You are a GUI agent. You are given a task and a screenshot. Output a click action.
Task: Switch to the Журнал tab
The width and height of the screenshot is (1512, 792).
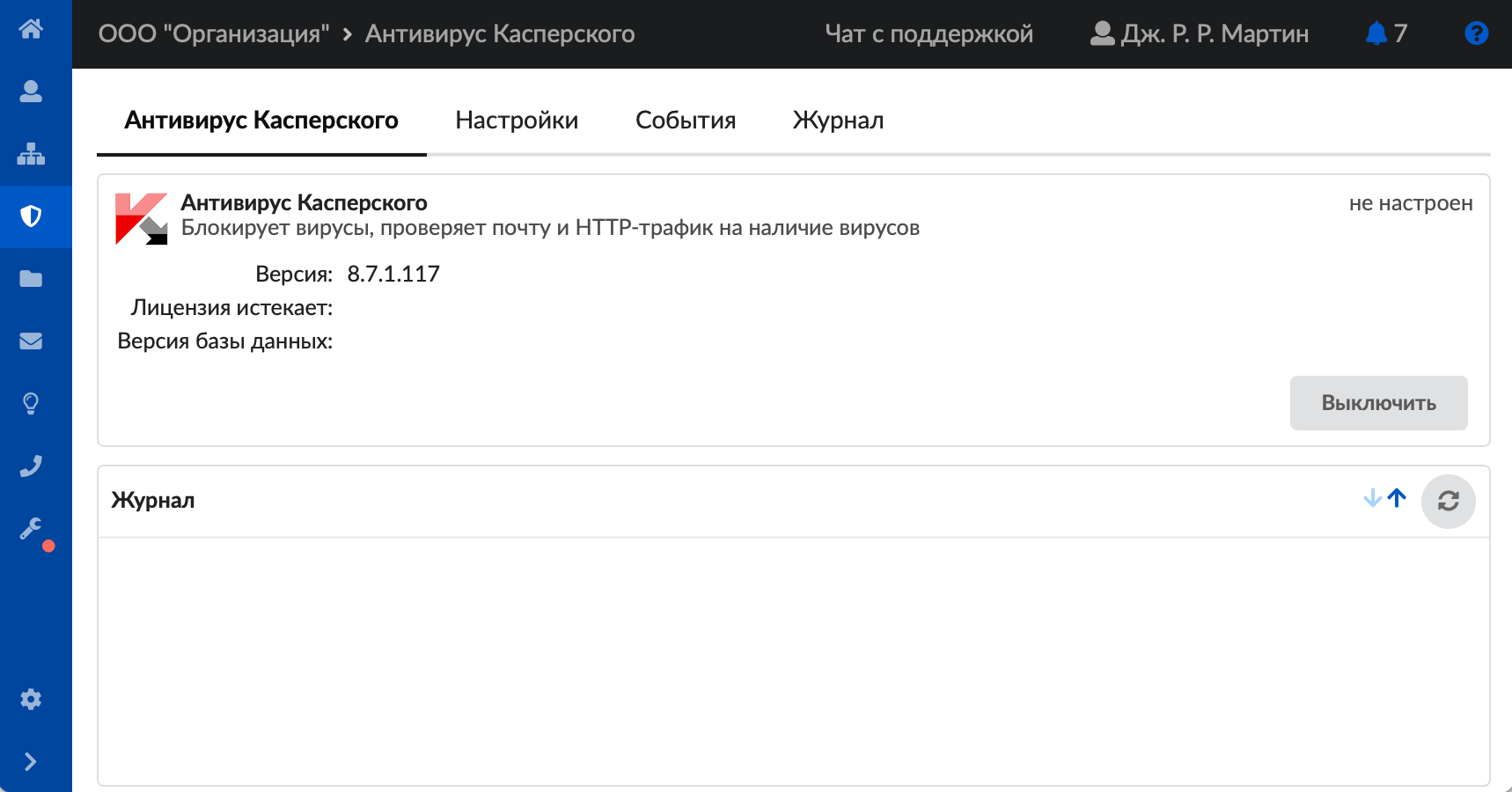coord(838,121)
